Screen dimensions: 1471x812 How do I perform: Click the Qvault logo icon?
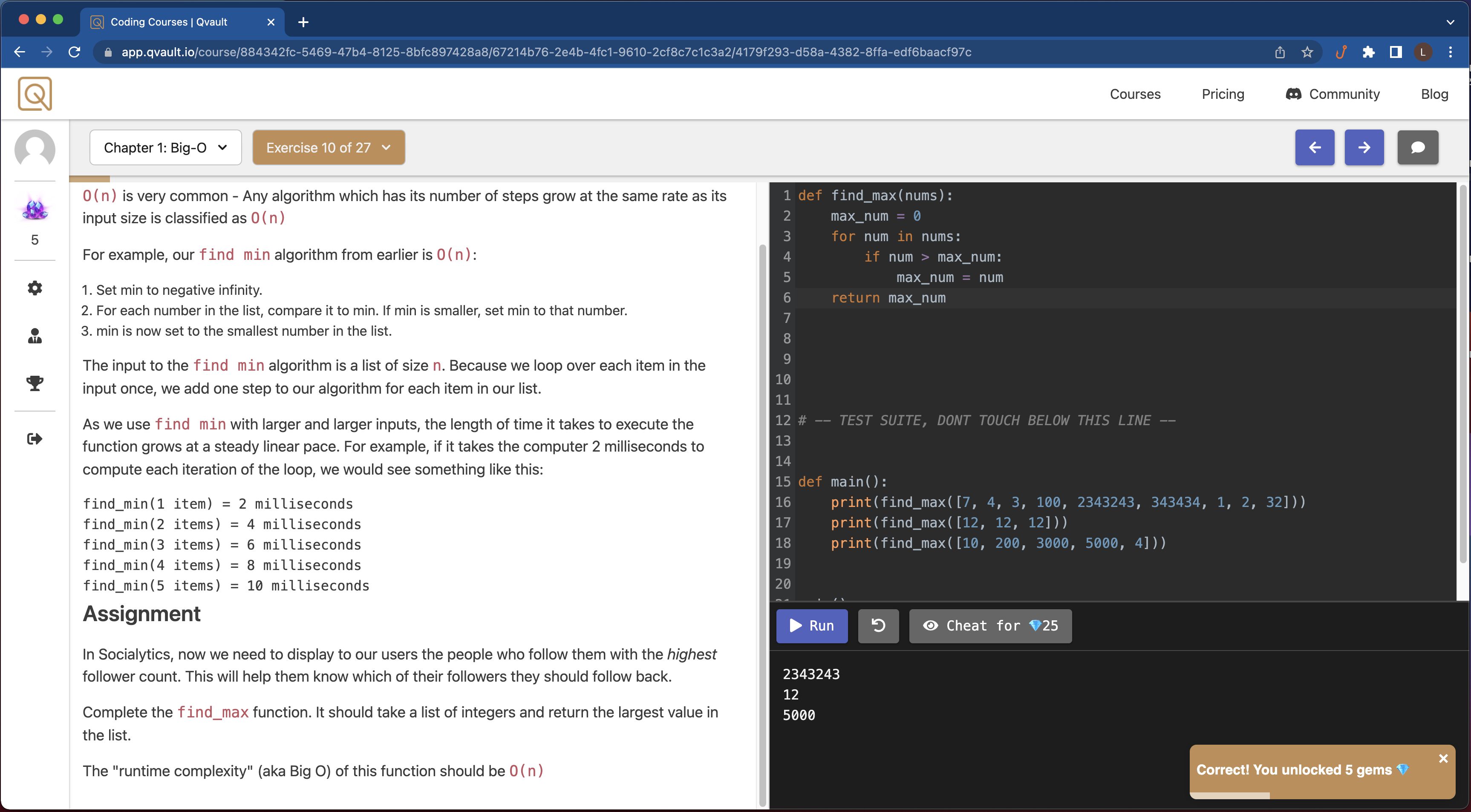click(x=35, y=94)
